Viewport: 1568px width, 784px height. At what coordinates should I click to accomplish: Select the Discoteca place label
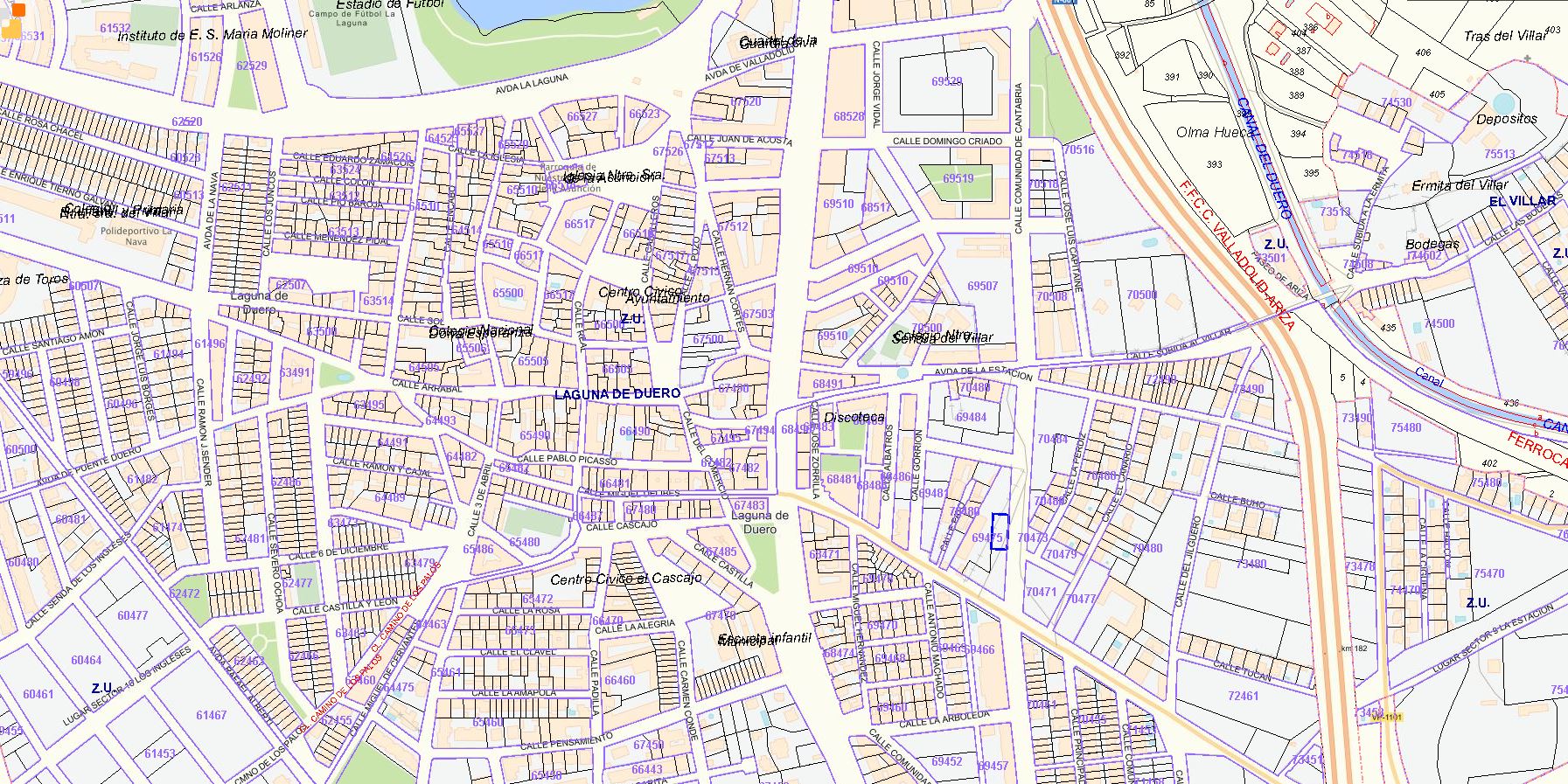tap(854, 418)
